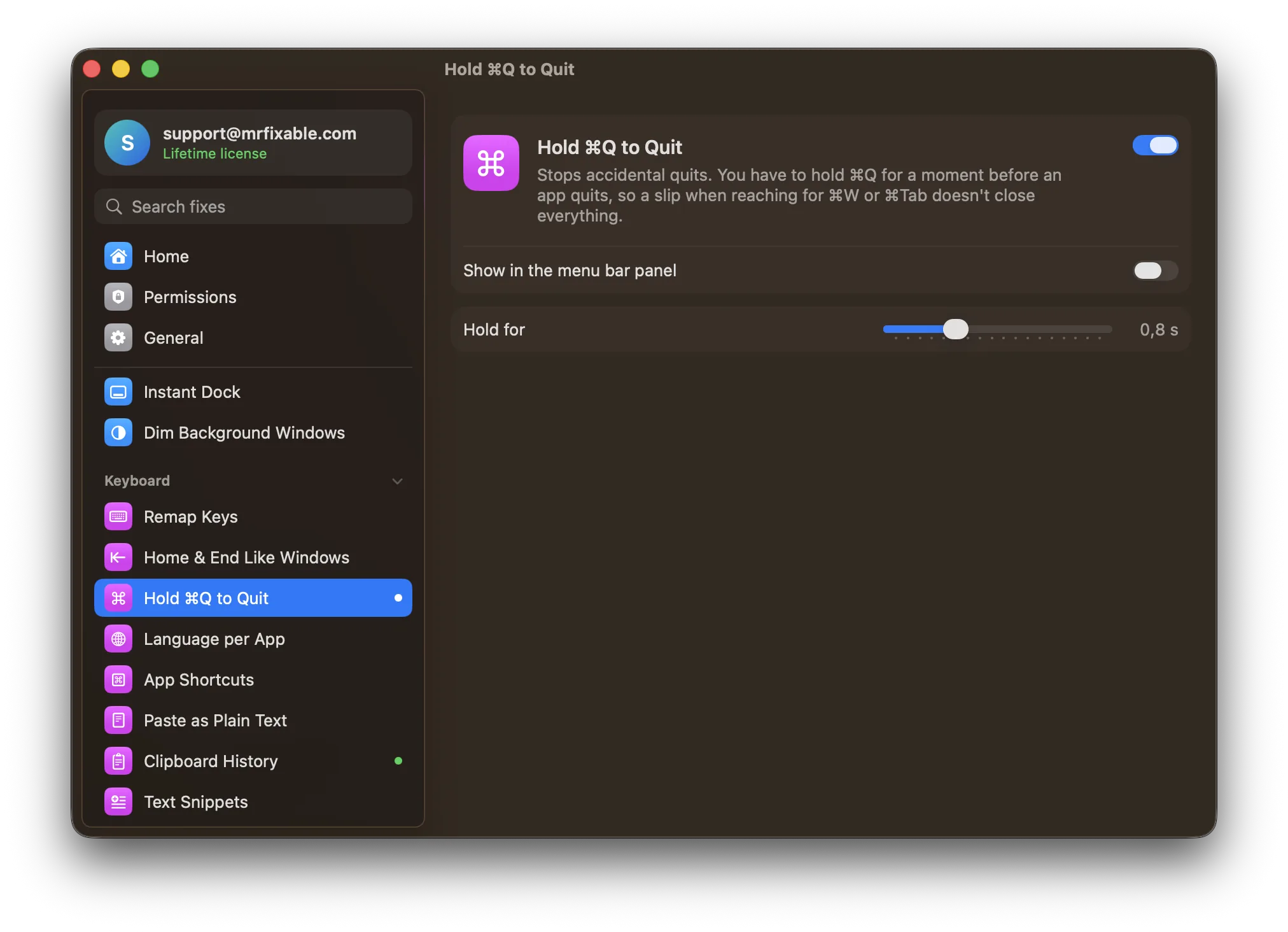Click the 0,8 s hold duration value
The image size is (1288, 932).
point(1159,330)
